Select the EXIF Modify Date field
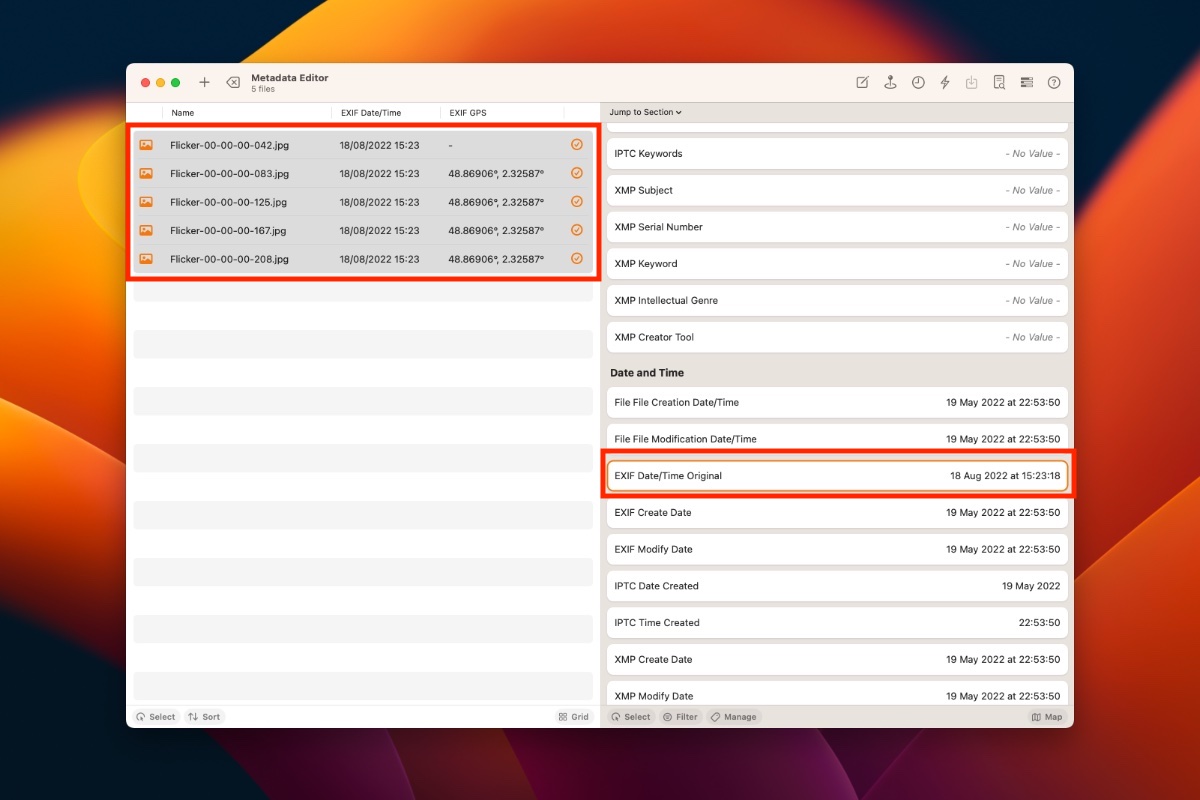Viewport: 1200px width, 800px height. (x=837, y=549)
